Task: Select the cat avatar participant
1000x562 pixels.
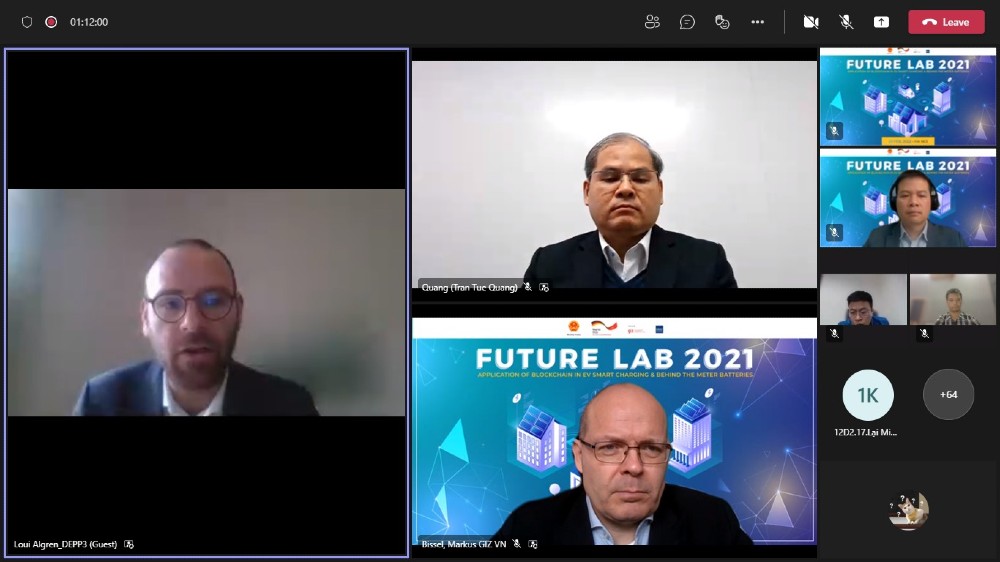Action: pos(909,510)
